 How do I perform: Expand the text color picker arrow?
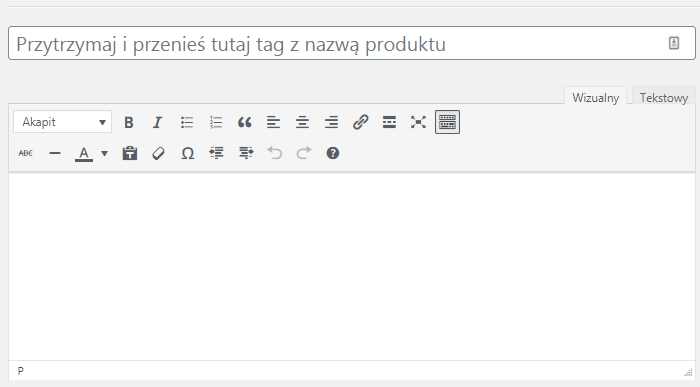104,154
